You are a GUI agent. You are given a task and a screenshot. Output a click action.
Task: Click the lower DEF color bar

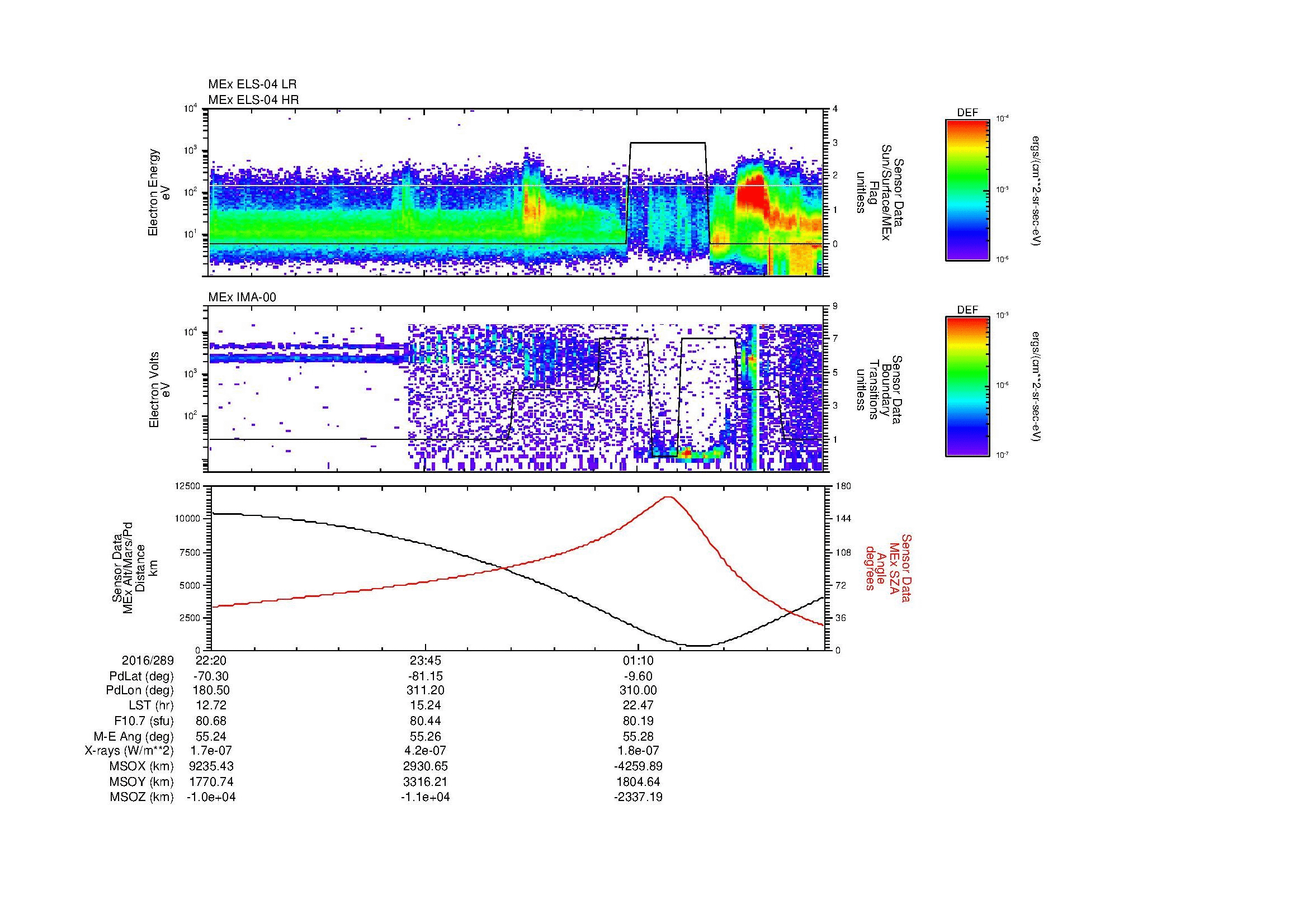967,387
